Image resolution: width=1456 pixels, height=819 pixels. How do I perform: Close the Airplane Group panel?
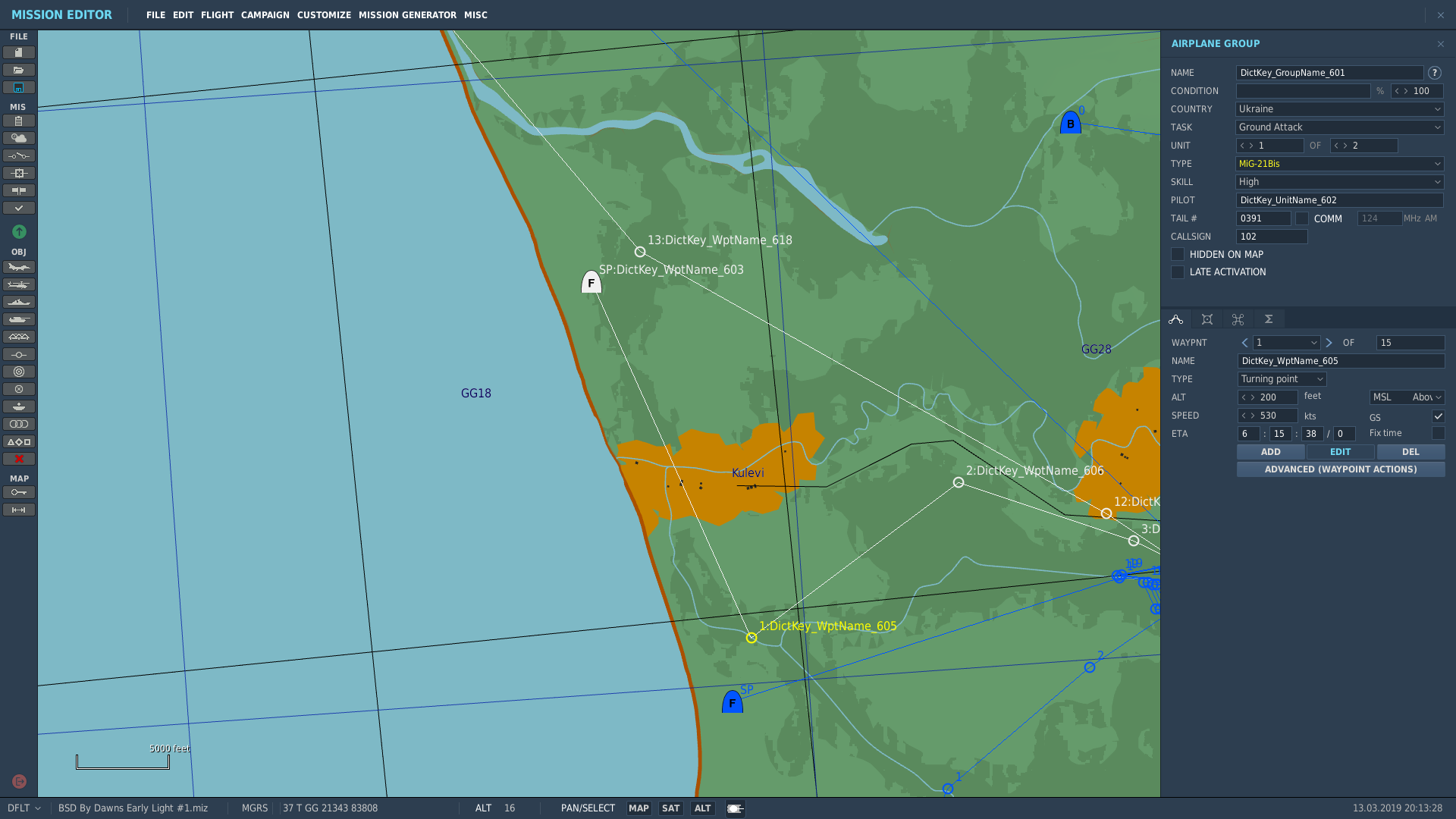click(x=1441, y=44)
